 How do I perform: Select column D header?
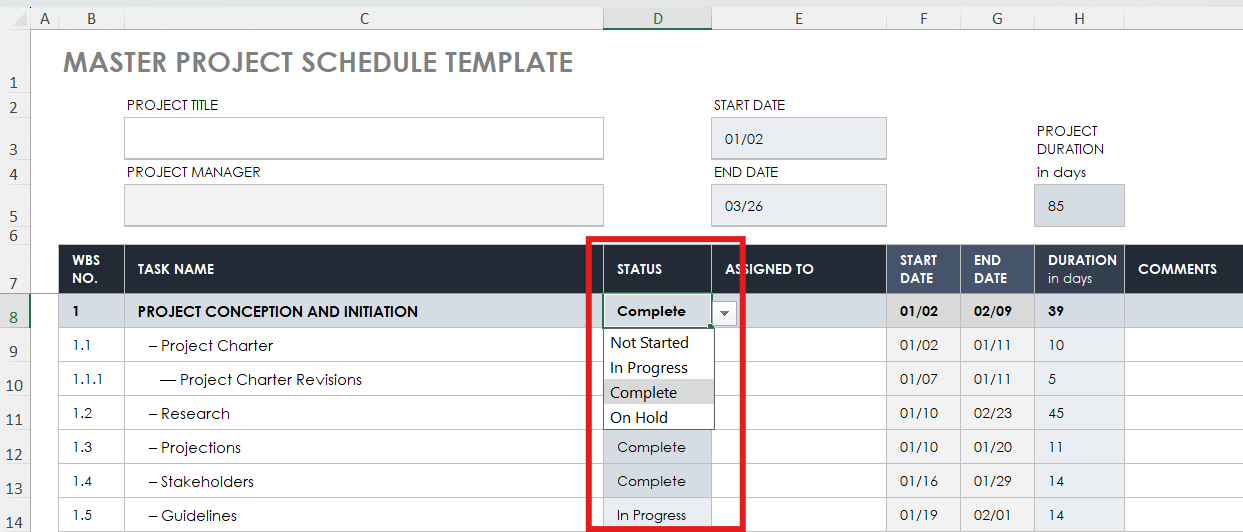click(657, 19)
